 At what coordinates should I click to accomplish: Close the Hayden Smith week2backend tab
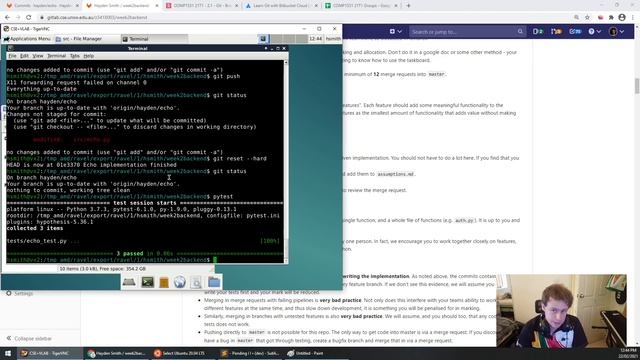tap(157, 6)
